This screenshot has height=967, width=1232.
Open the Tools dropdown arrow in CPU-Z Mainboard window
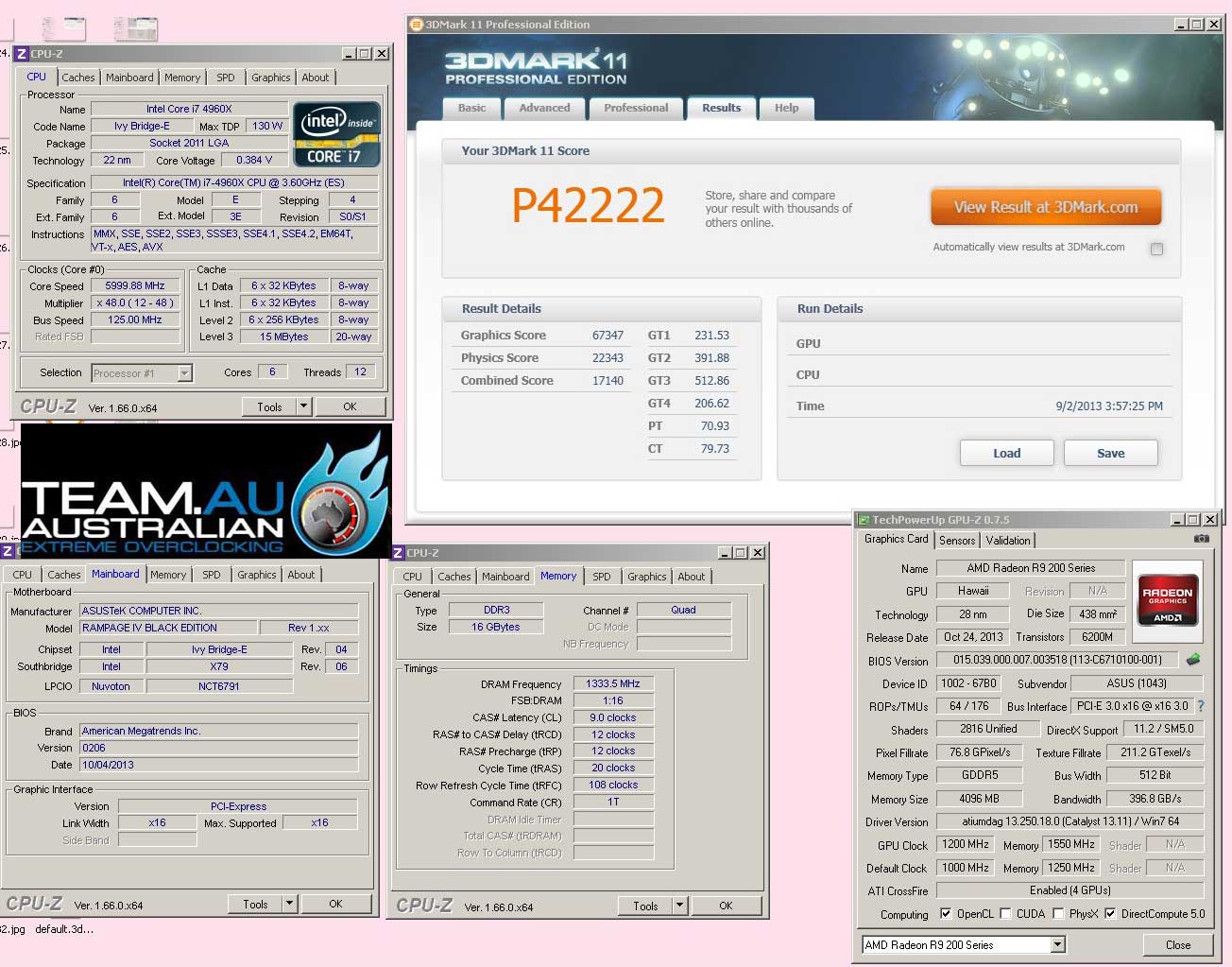click(289, 904)
